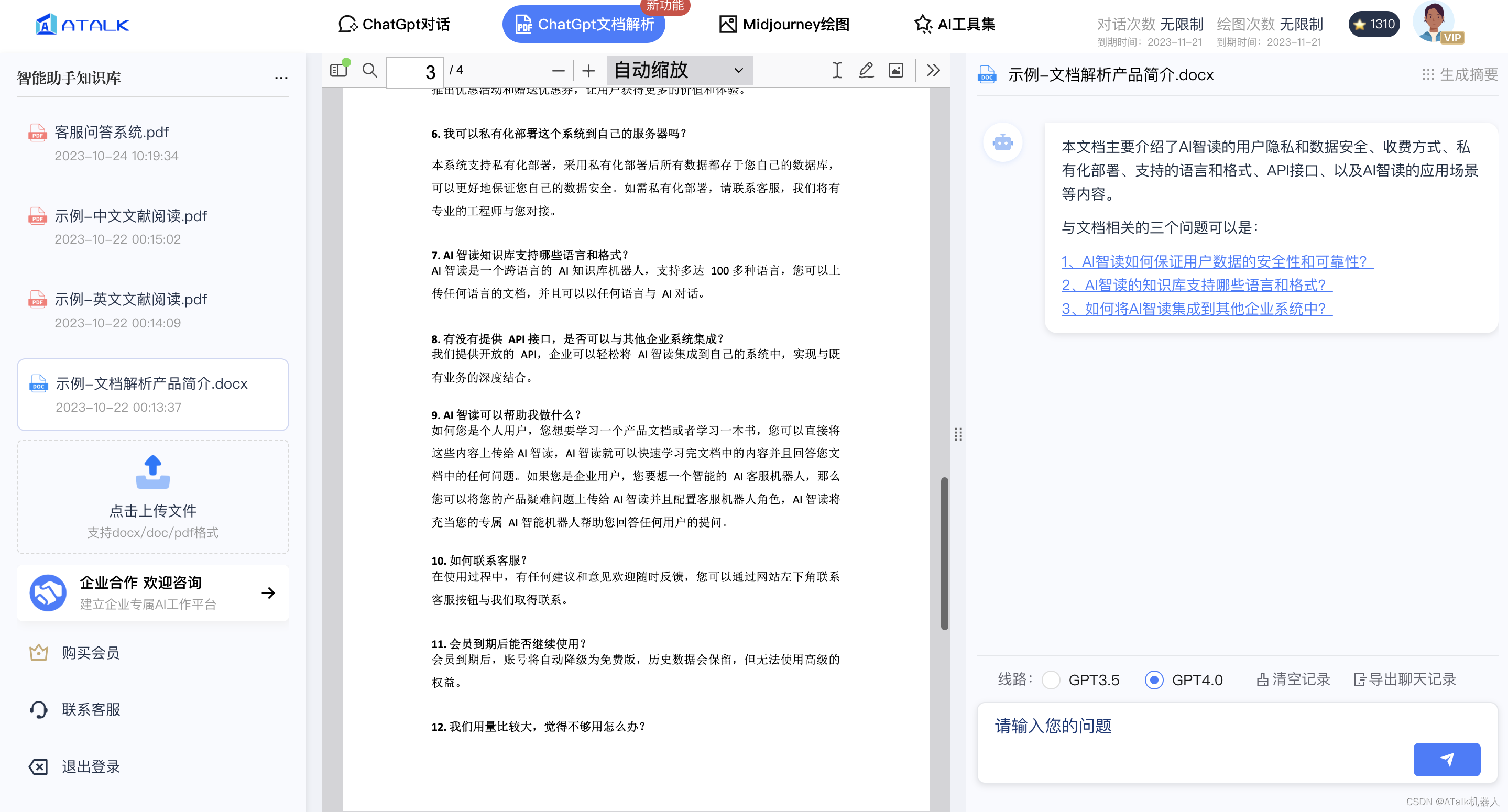
Task: Select the draw pencil tool
Action: pos(867,70)
